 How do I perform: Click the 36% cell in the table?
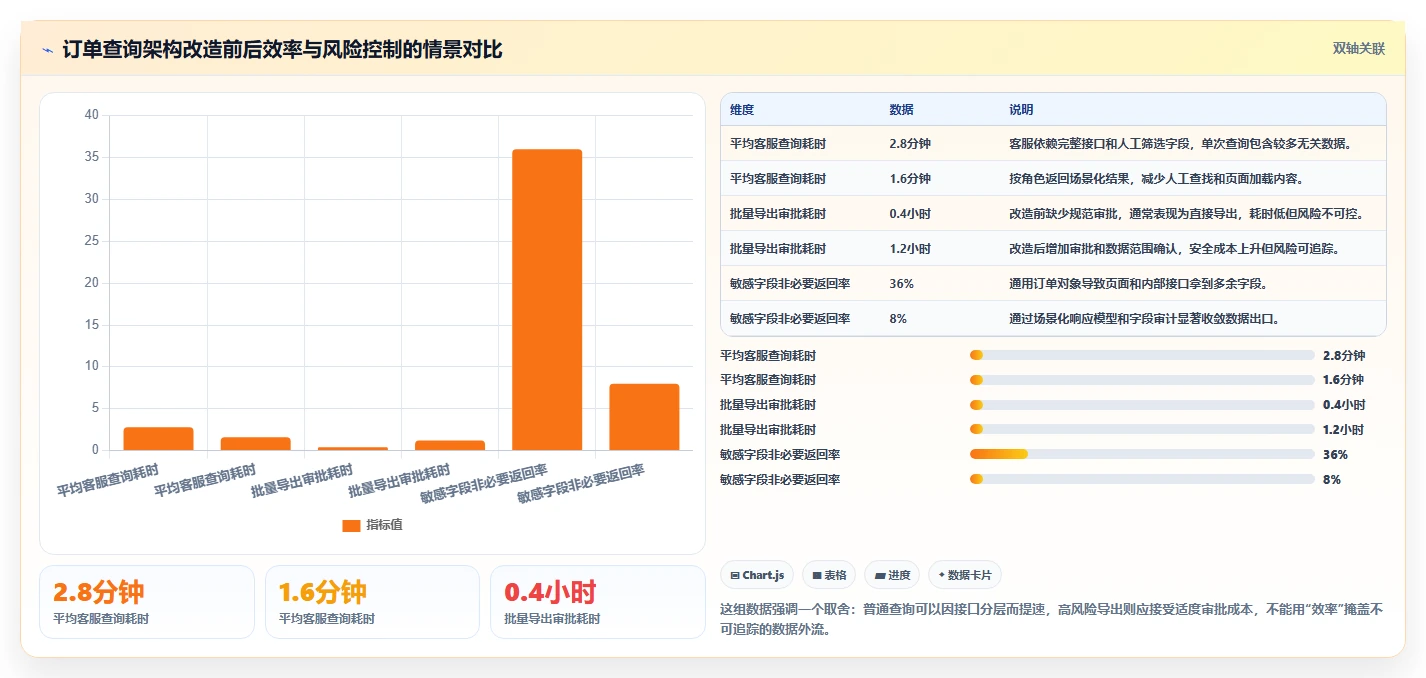[x=901, y=283]
